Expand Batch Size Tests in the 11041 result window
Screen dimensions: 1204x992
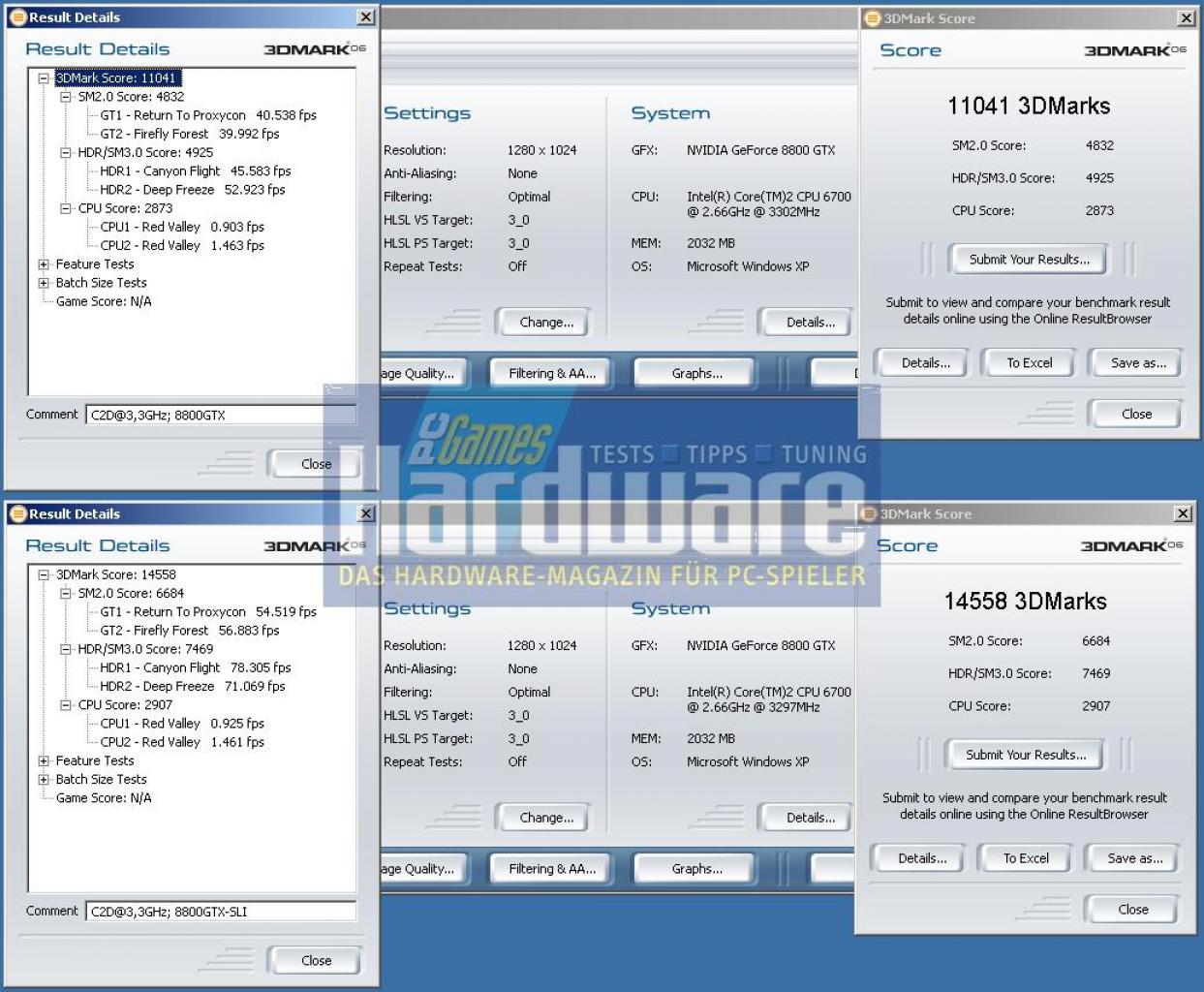44,283
